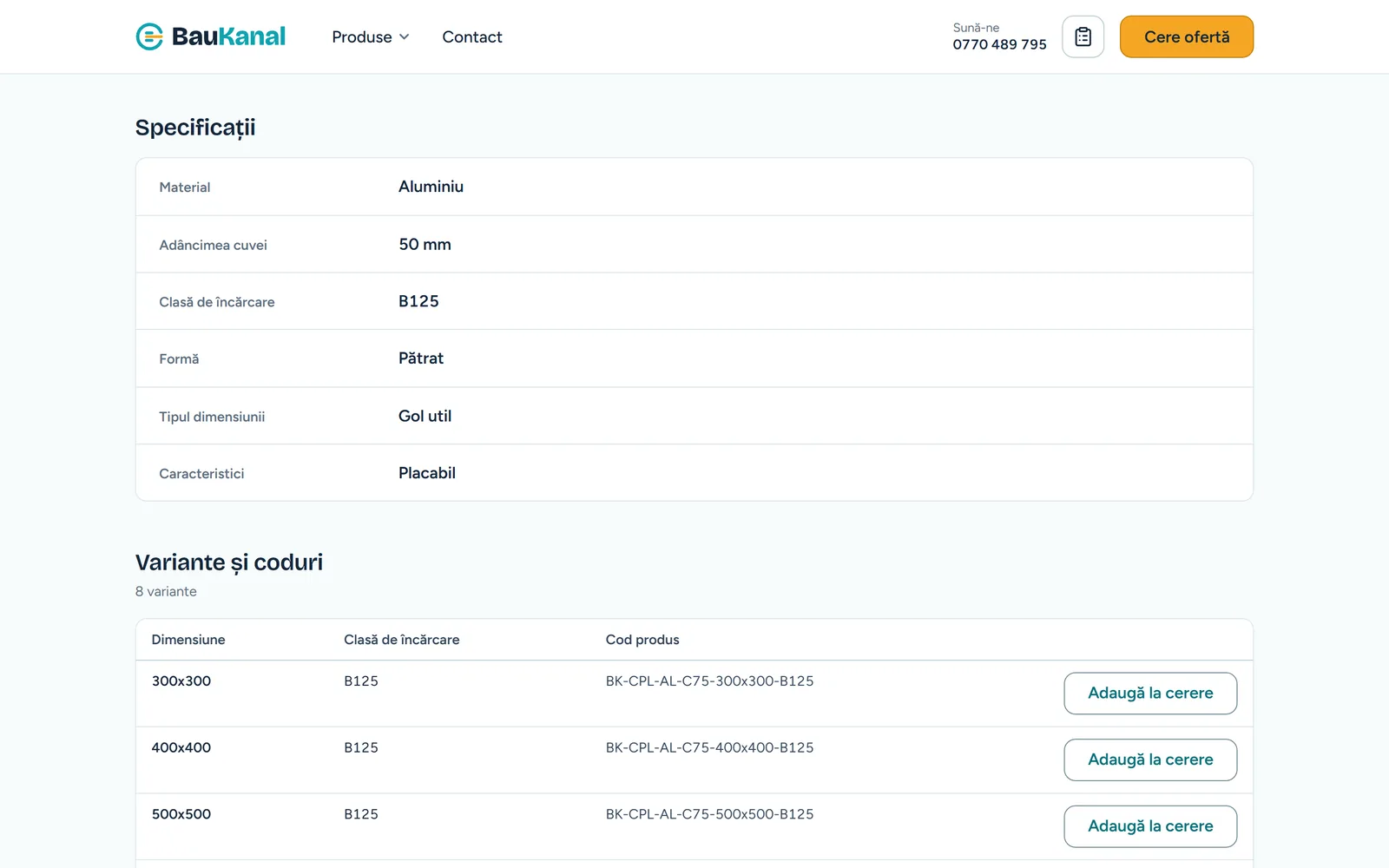Add the 500x500 variant to request
Viewport: 1389px width, 868px height.
pos(1150,826)
